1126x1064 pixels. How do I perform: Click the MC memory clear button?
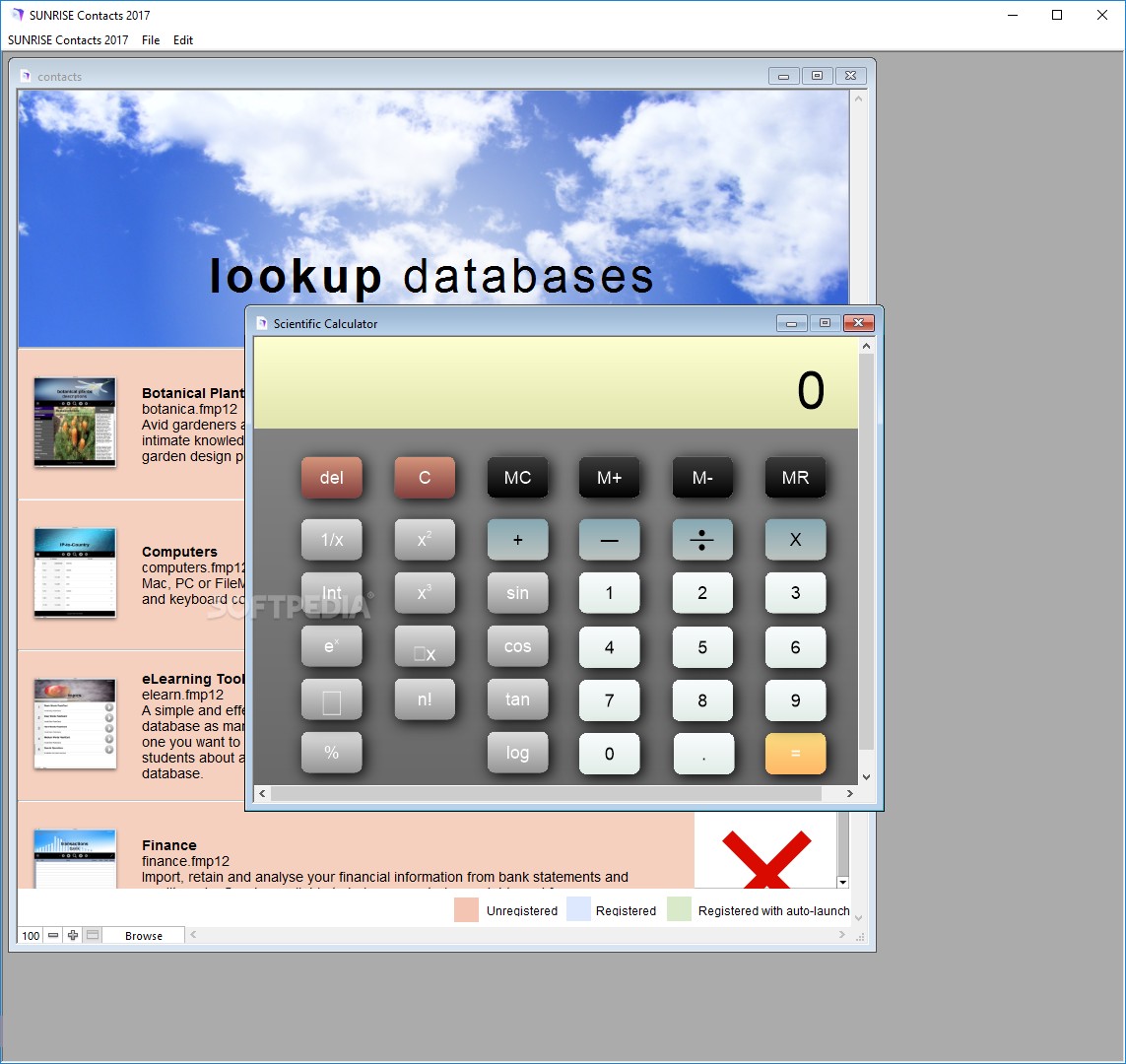coord(517,478)
